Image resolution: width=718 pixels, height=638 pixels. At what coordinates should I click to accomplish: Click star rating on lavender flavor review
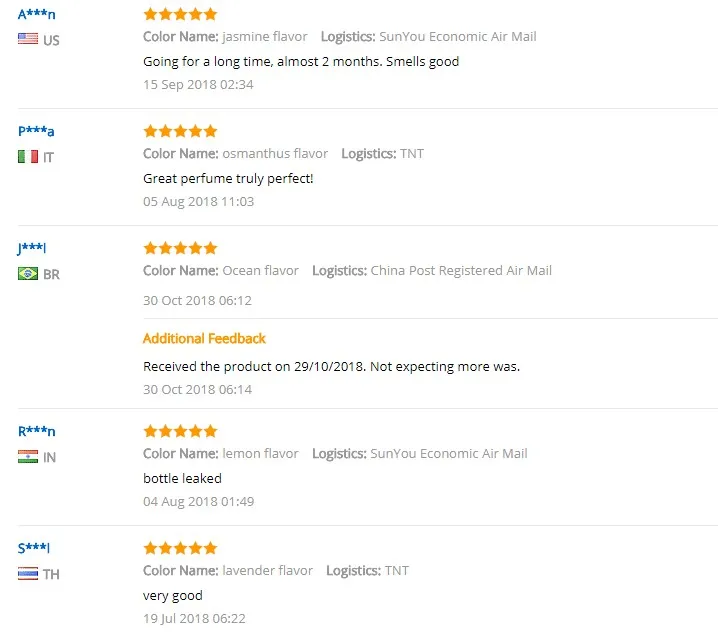[x=180, y=548]
